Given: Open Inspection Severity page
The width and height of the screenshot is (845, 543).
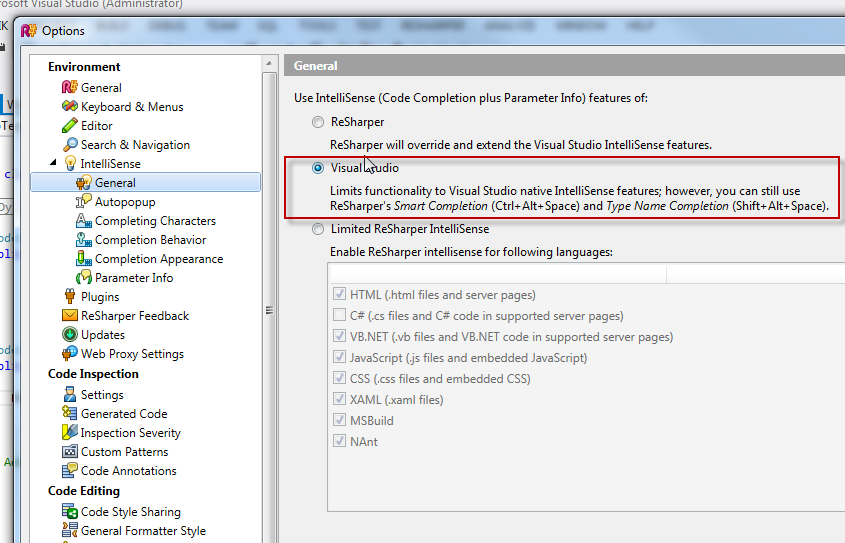Looking at the screenshot, I should point(130,432).
